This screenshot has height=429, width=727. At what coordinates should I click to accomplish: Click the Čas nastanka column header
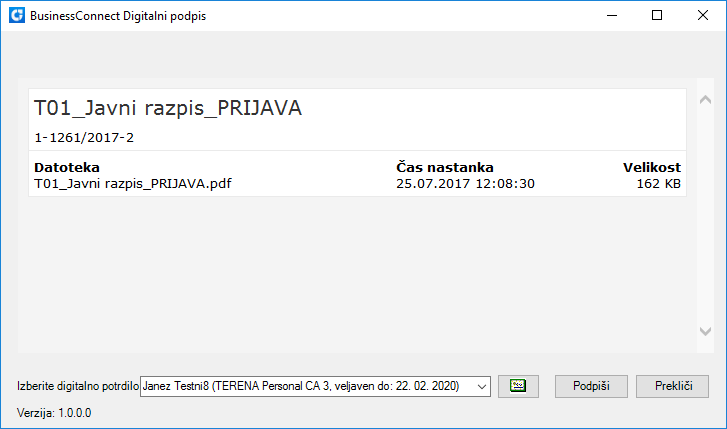[445, 167]
